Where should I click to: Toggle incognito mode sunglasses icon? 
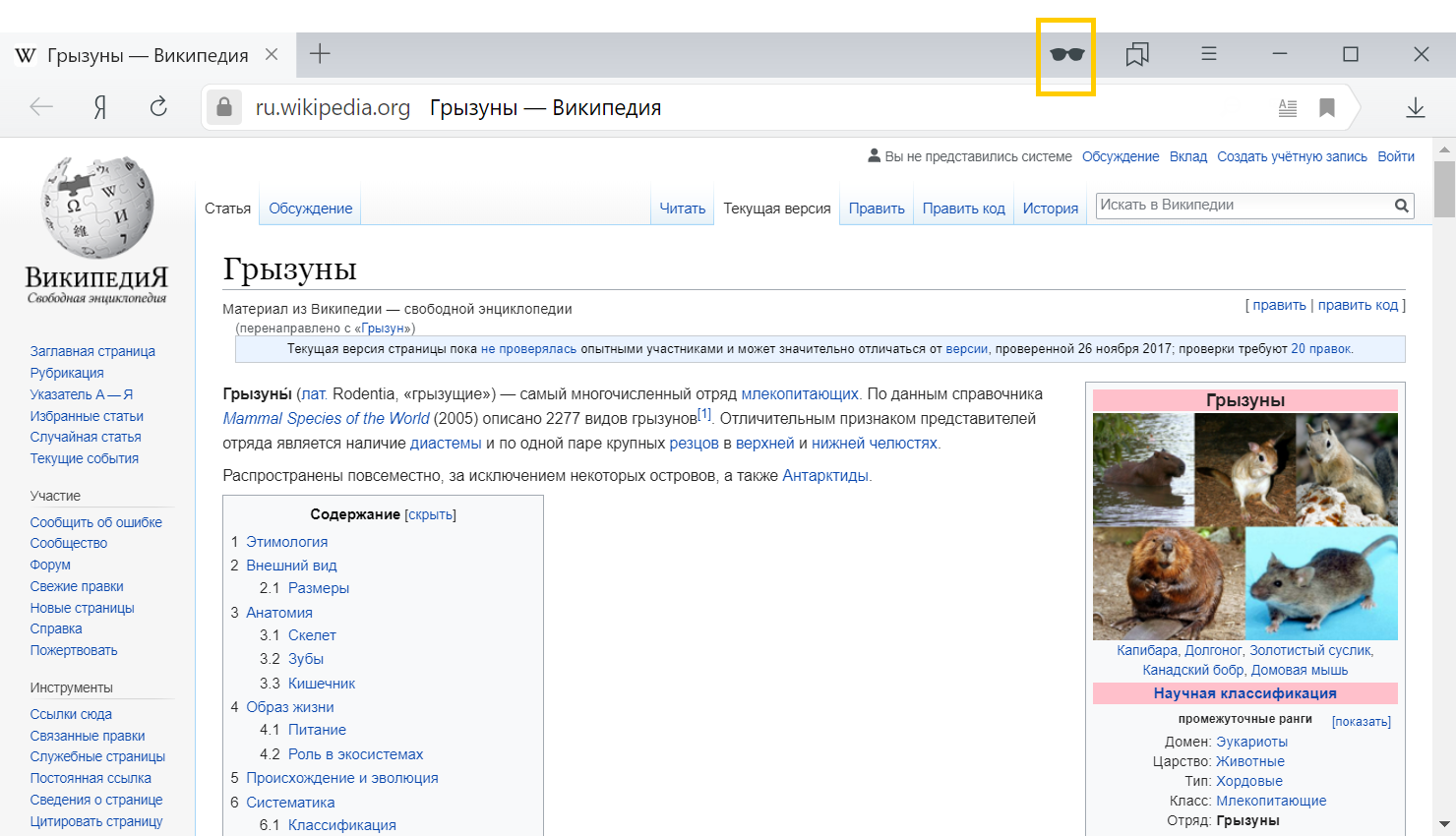[x=1066, y=55]
